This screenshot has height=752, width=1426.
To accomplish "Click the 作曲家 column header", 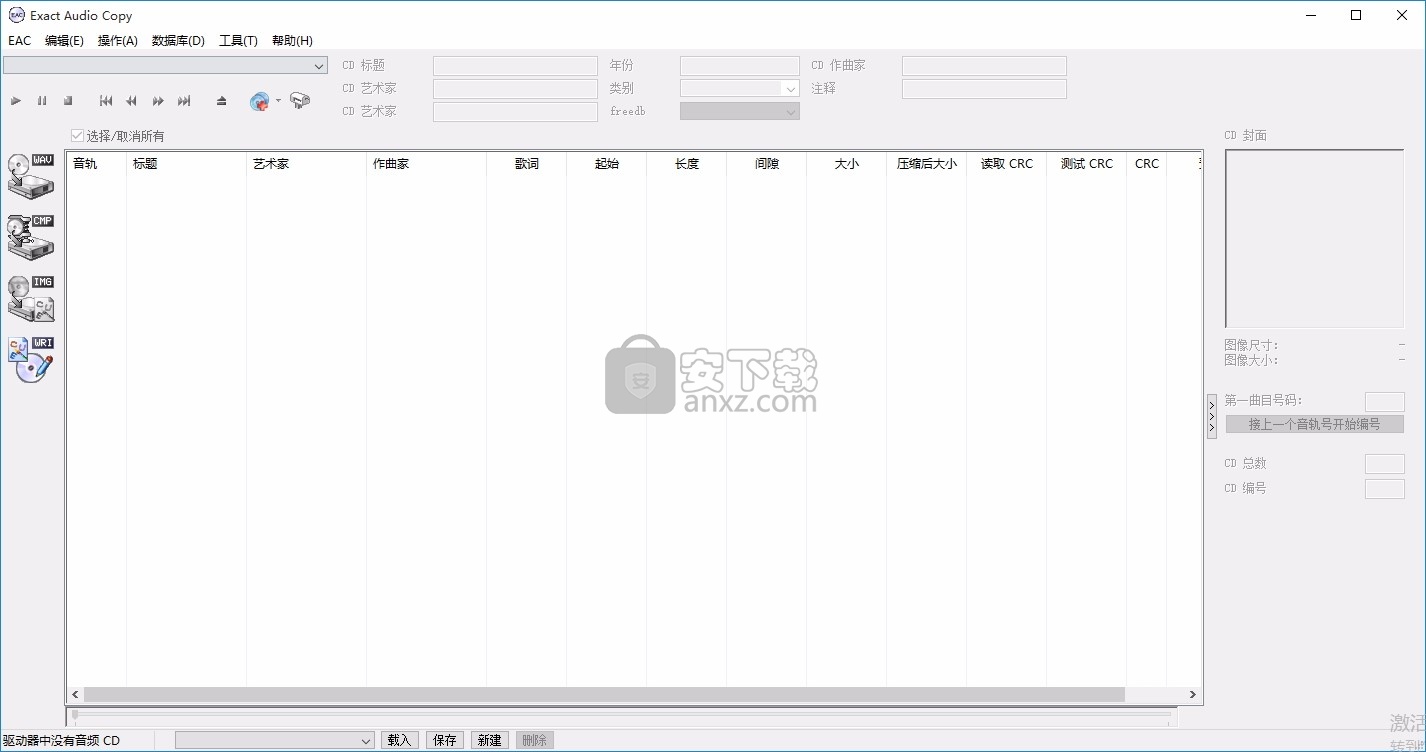I will click(x=427, y=164).
